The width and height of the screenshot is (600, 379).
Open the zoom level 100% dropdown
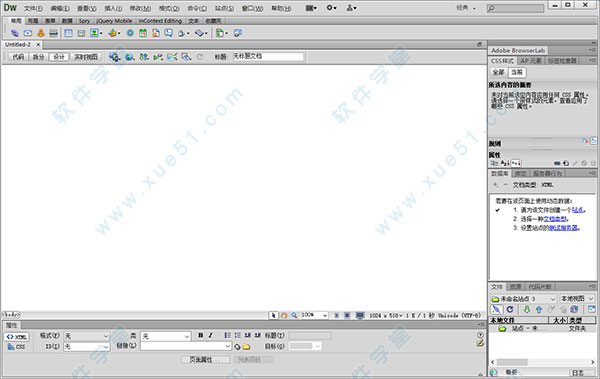click(315, 315)
